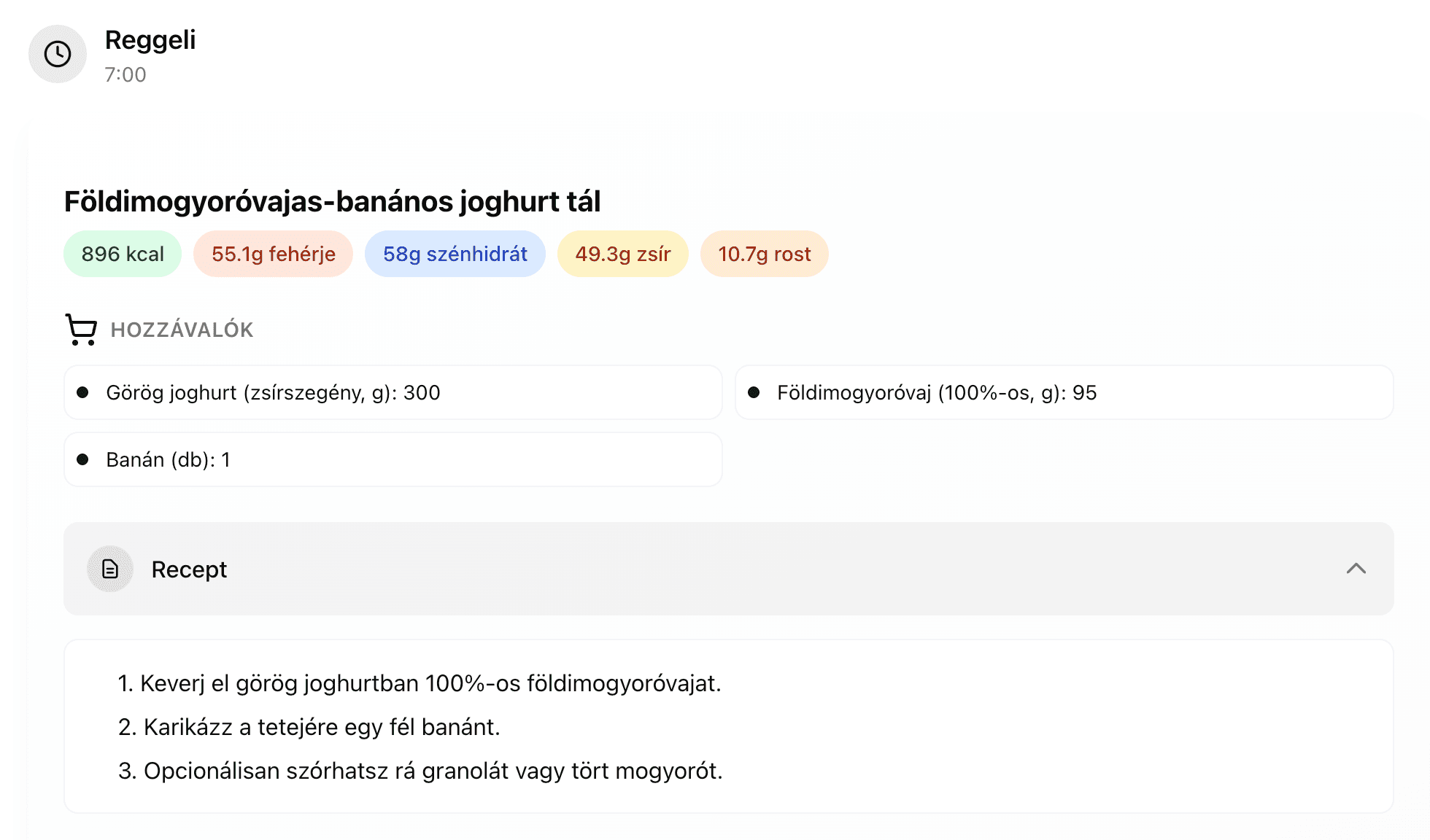This screenshot has height=840, width=1430.
Task: Collapse the Recept section chevron
Action: [x=1356, y=569]
